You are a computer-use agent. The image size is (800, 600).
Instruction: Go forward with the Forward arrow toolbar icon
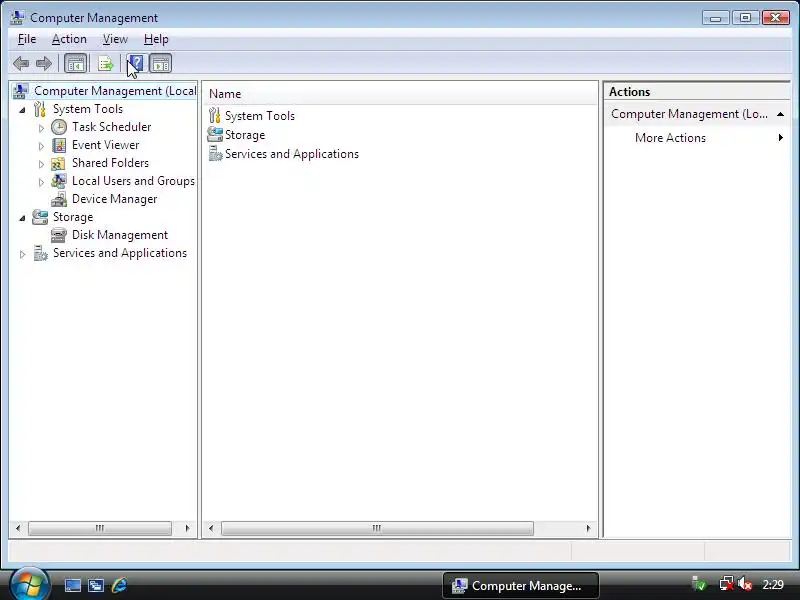pos(44,64)
